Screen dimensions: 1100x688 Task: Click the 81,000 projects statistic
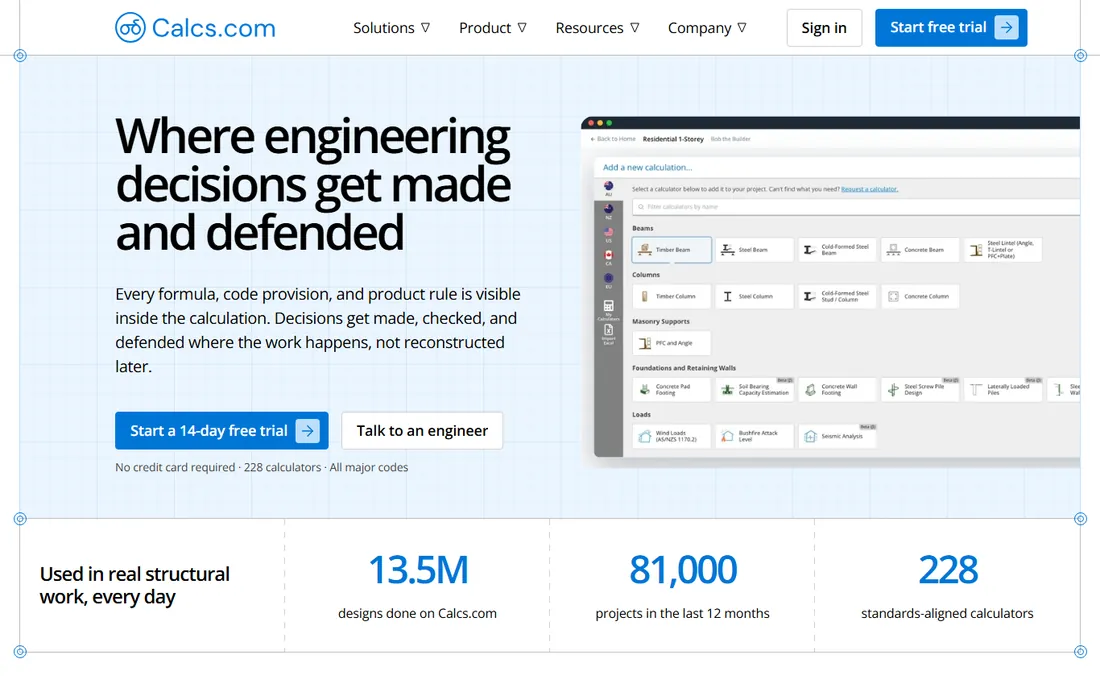tap(683, 569)
